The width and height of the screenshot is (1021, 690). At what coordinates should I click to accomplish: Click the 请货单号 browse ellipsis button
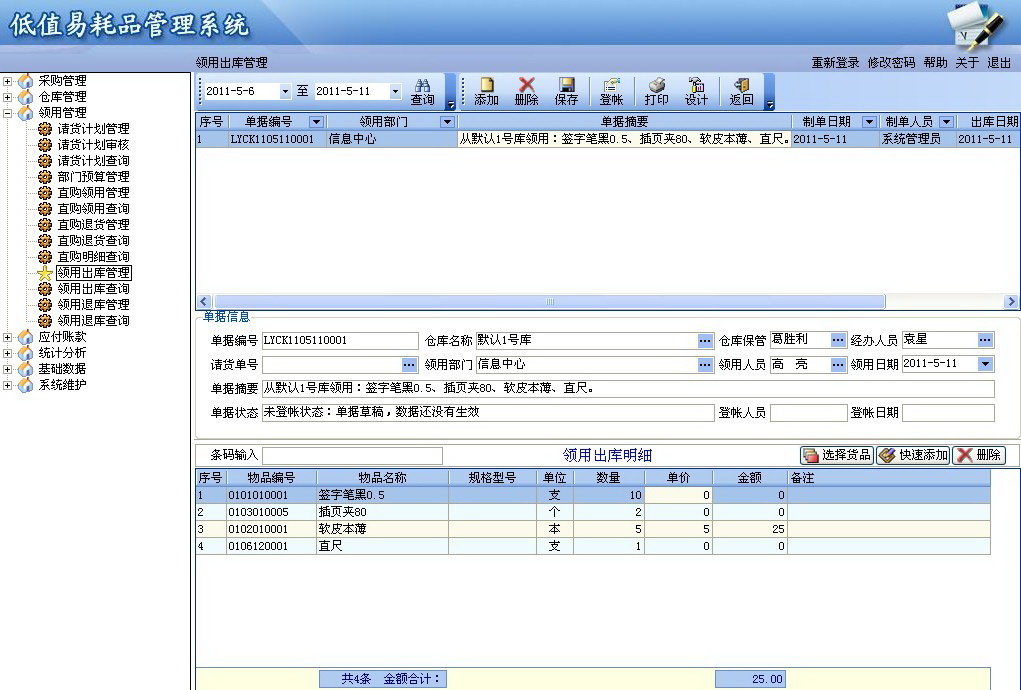point(408,365)
